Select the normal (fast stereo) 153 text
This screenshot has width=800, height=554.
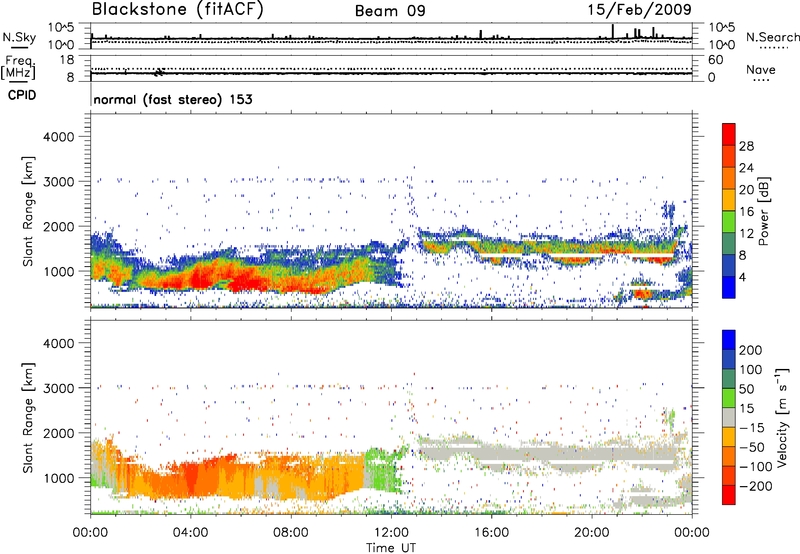pos(173,99)
